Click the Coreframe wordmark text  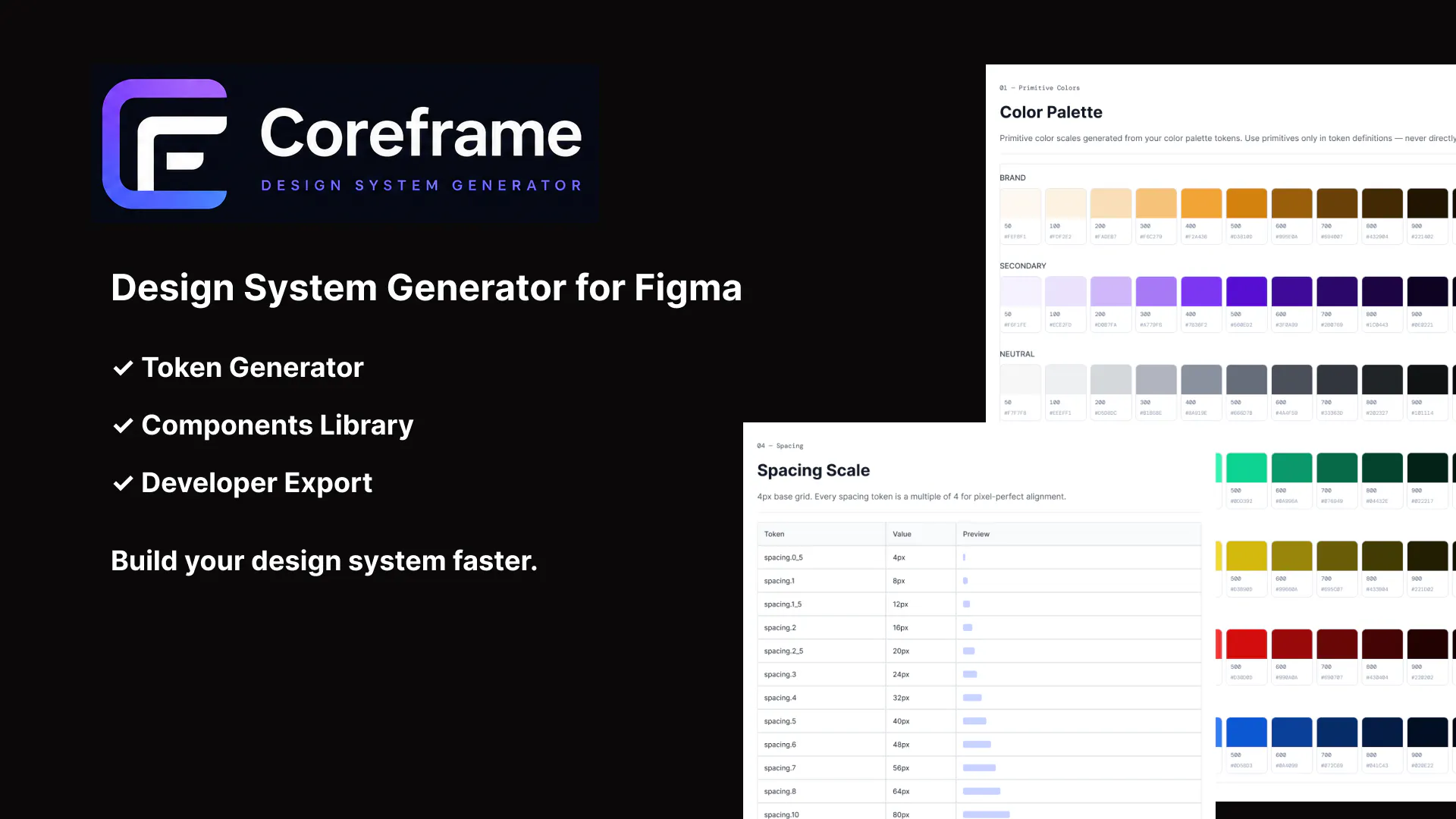[x=421, y=133]
